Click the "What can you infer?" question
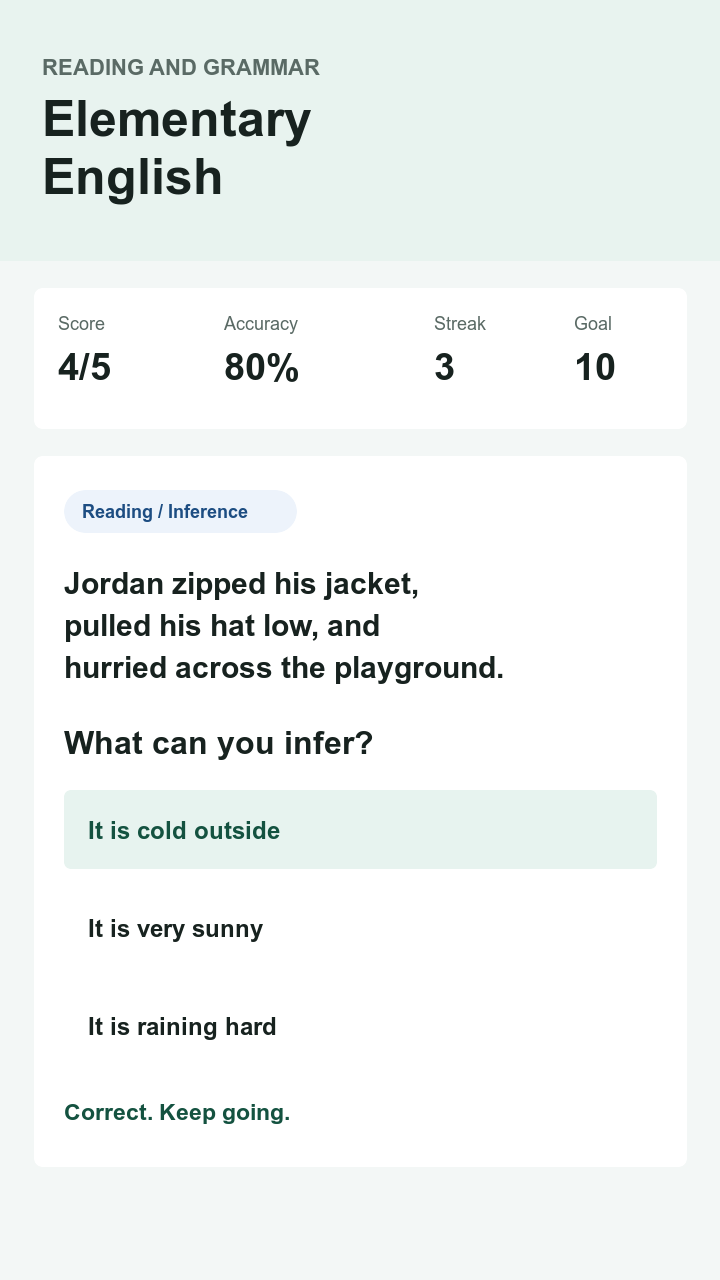Image resolution: width=720 pixels, height=1280 pixels. click(218, 743)
